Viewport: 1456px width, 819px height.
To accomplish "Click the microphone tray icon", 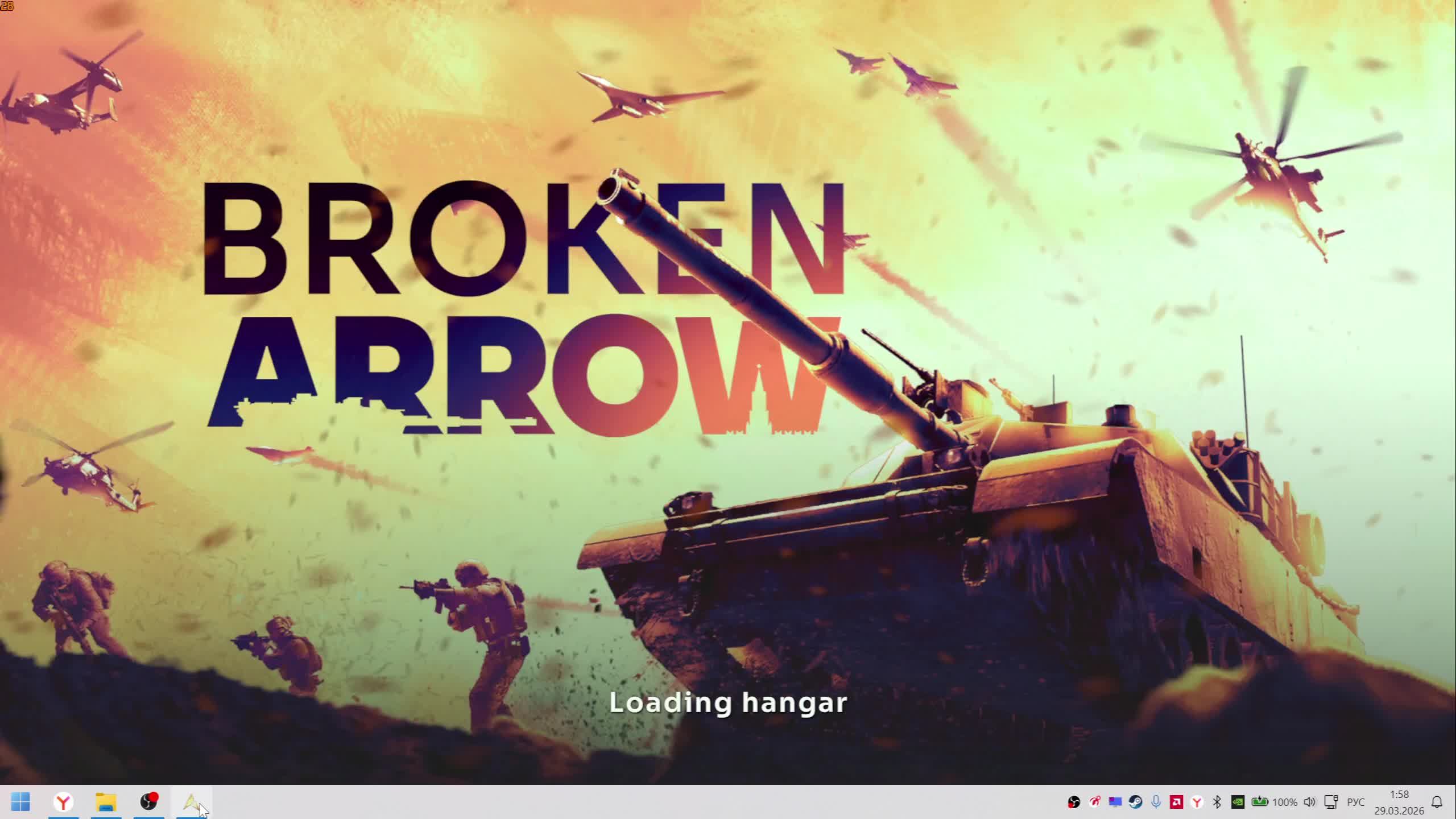I will click(x=1156, y=802).
